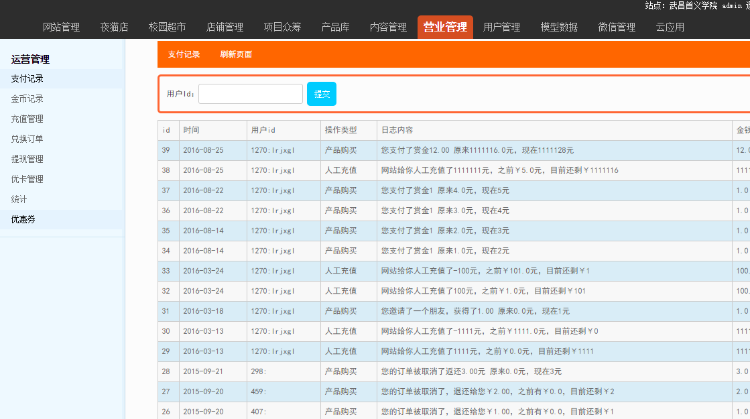
Task: Open 统计 in the sidebar
Action: tap(19, 199)
